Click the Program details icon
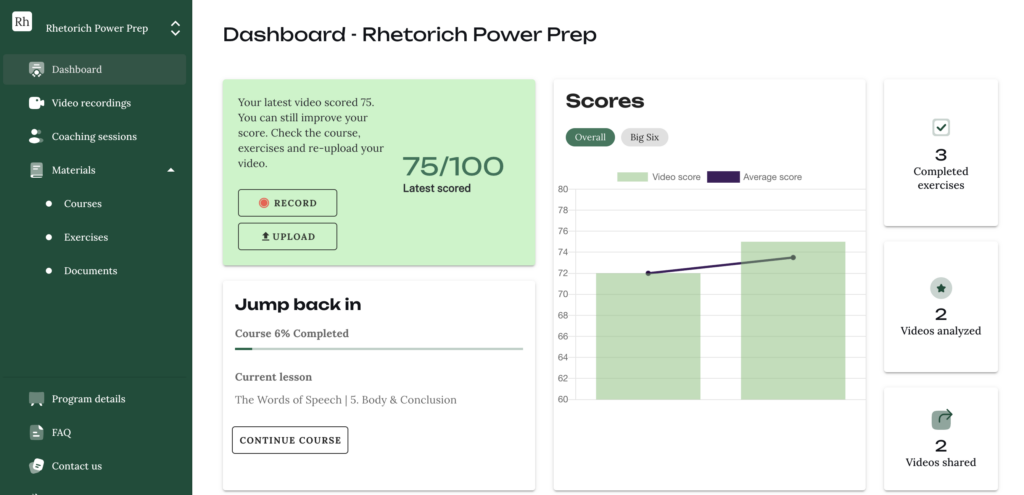Viewport: 1024px width, 495px height. 37,399
